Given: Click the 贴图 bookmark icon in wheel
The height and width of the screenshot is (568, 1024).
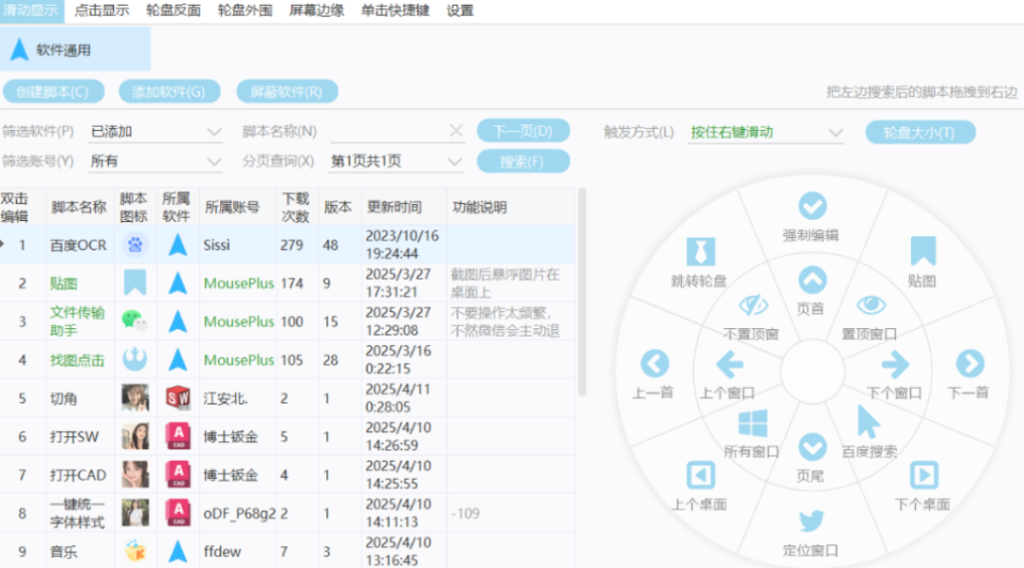Looking at the screenshot, I should pyautogui.click(x=922, y=251).
